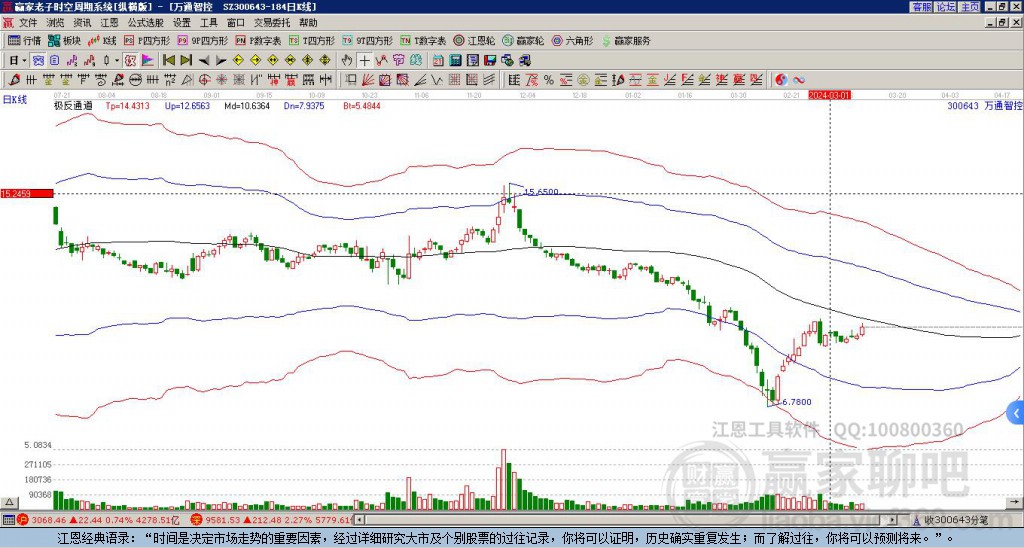Select the zigzag line drawing tool
This screenshot has height=548, width=1024.
(x=436, y=80)
